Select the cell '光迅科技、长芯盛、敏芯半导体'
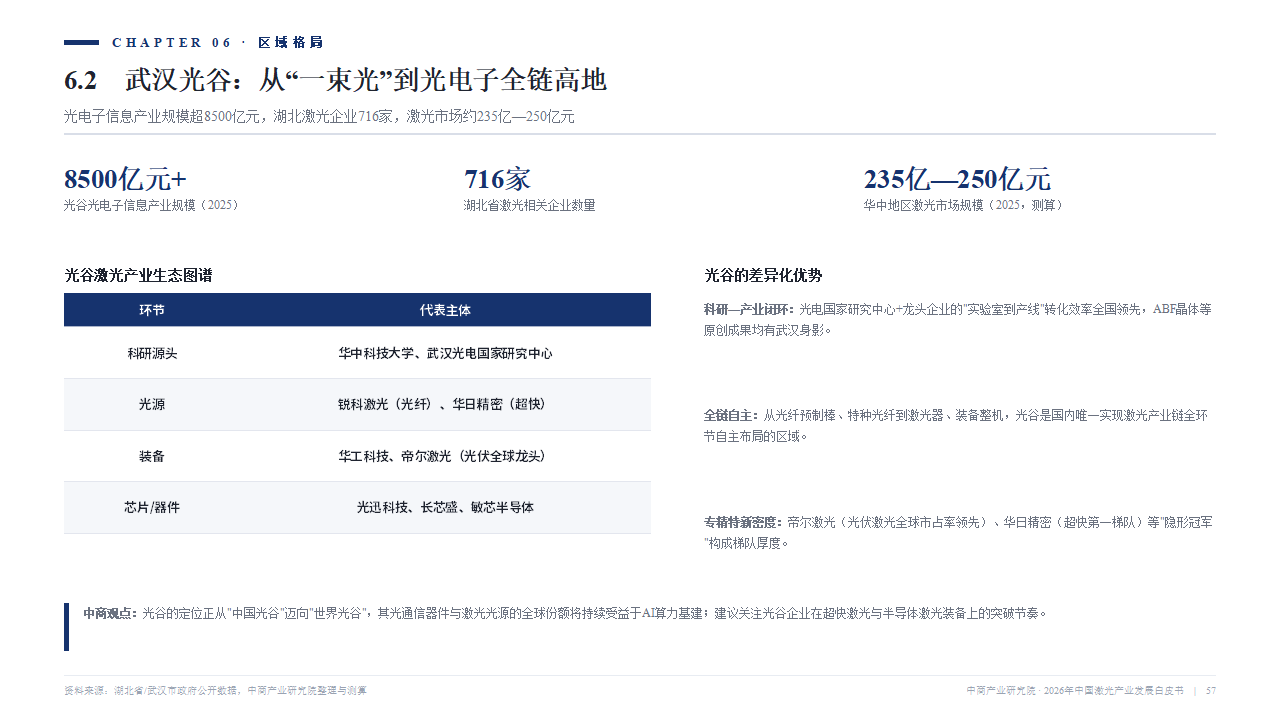The height and width of the screenshot is (720, 1280). 445,508
